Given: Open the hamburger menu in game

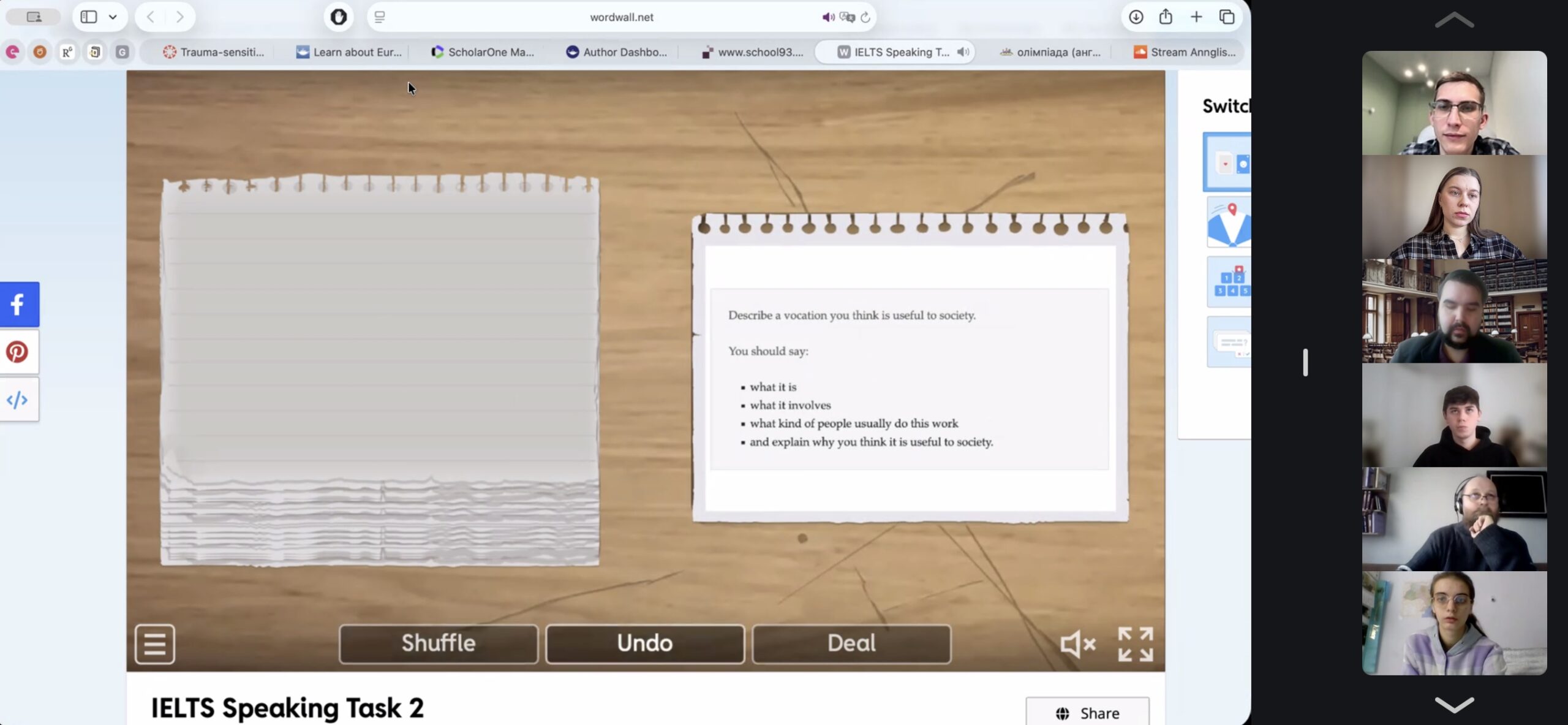Looking at the screenshot, I should [154, 643].
